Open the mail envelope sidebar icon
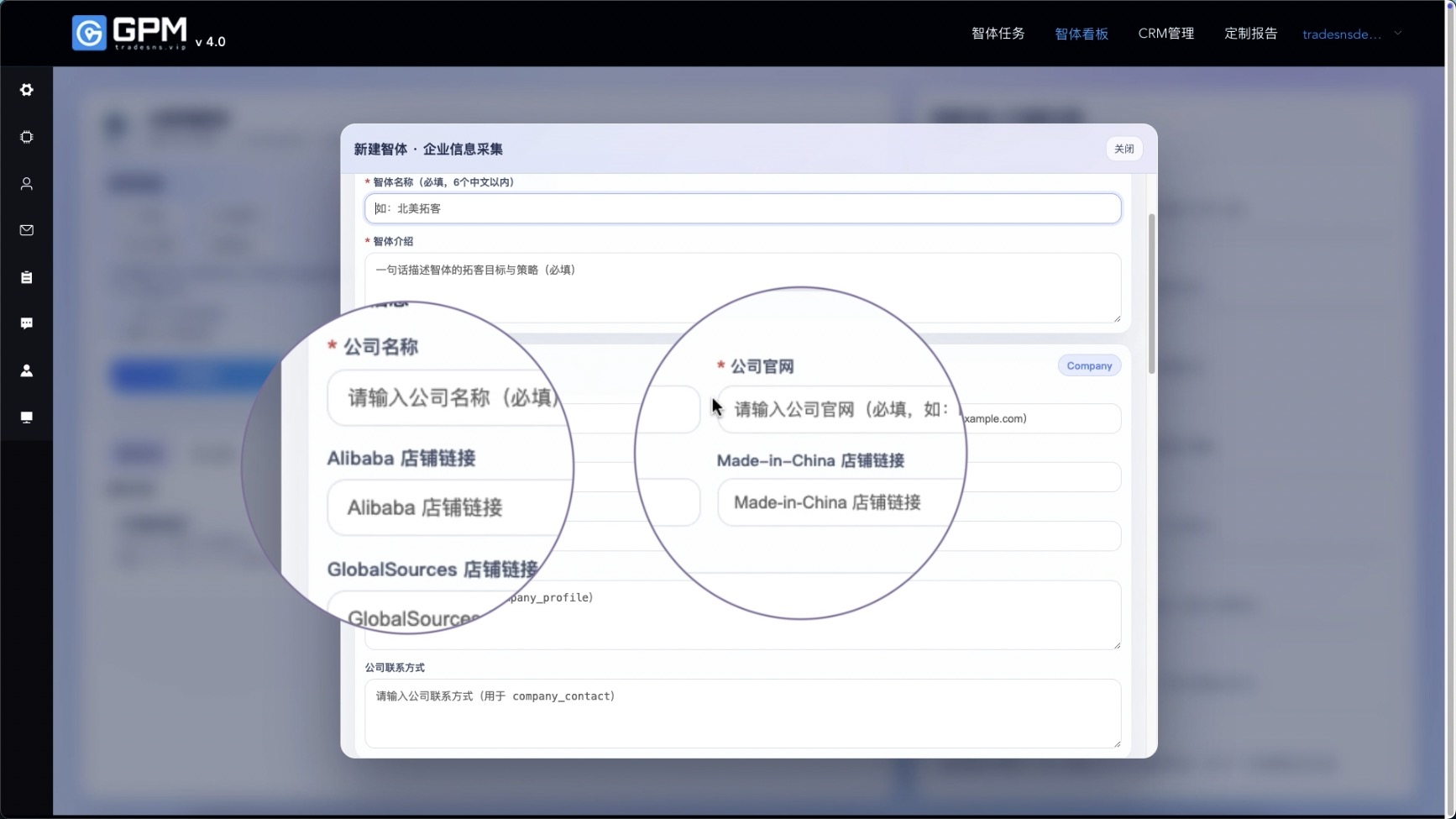The height and width of the screenshot is (819, 1456). (x=27, y=230)
